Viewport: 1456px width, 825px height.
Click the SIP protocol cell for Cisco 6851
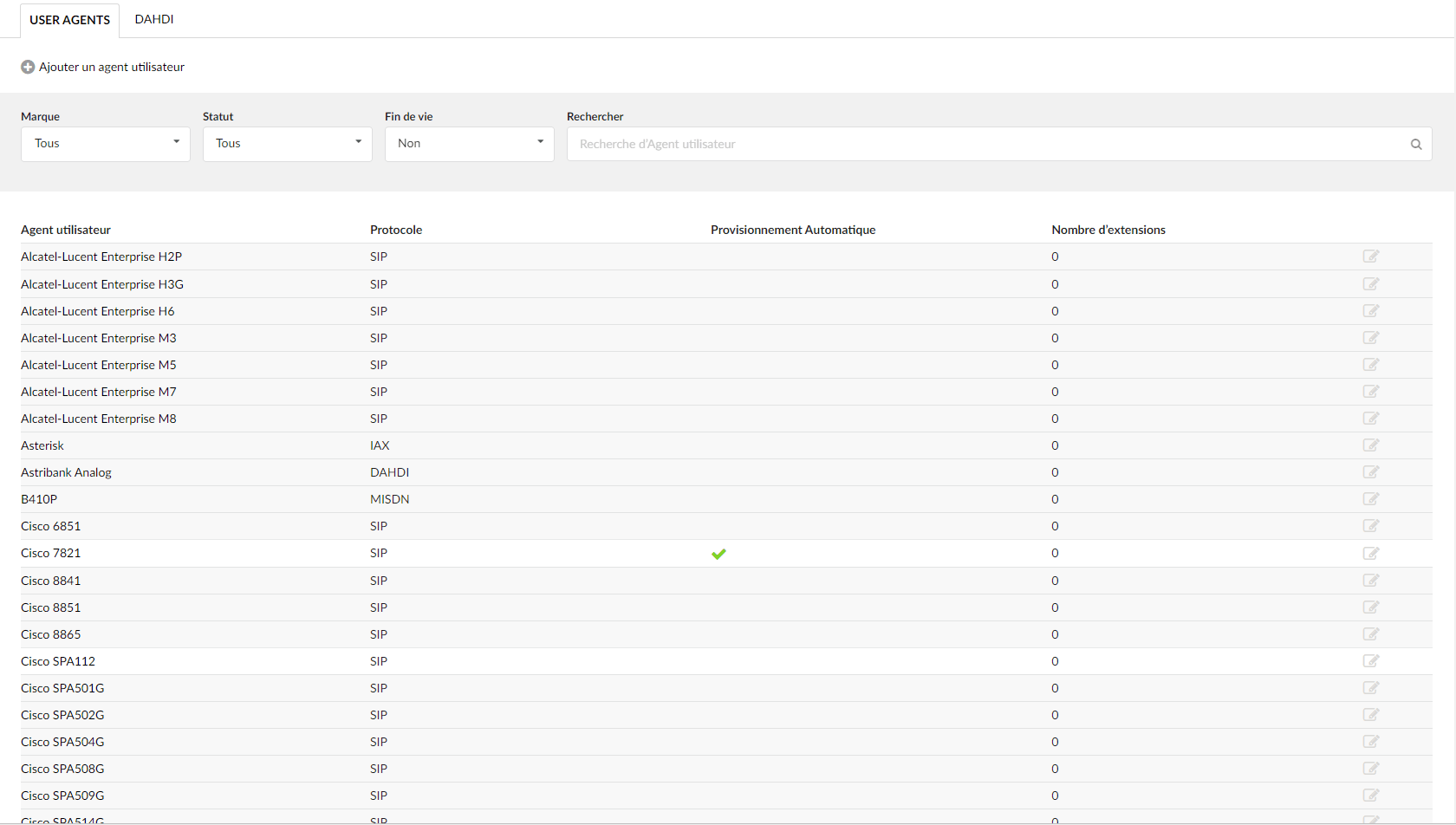379,526
